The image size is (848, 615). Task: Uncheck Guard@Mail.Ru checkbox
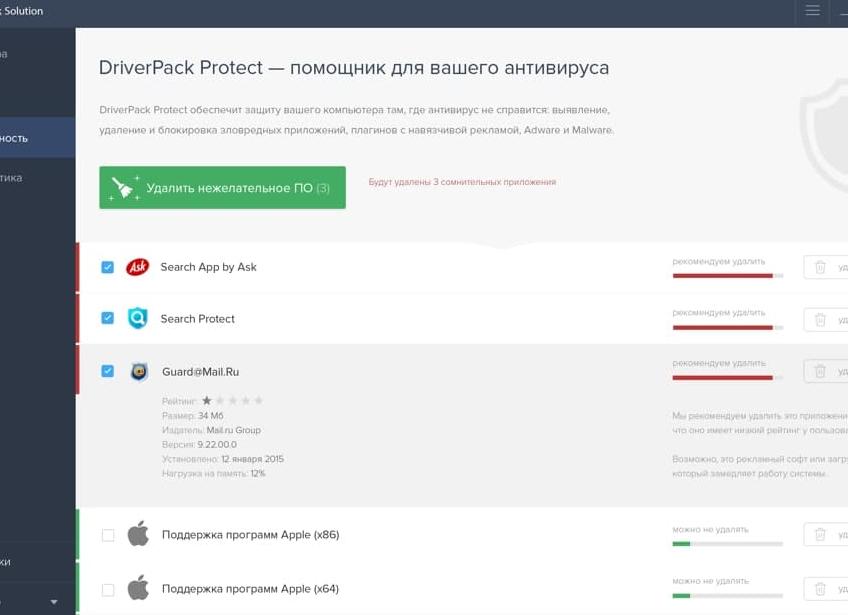point(108,371)
